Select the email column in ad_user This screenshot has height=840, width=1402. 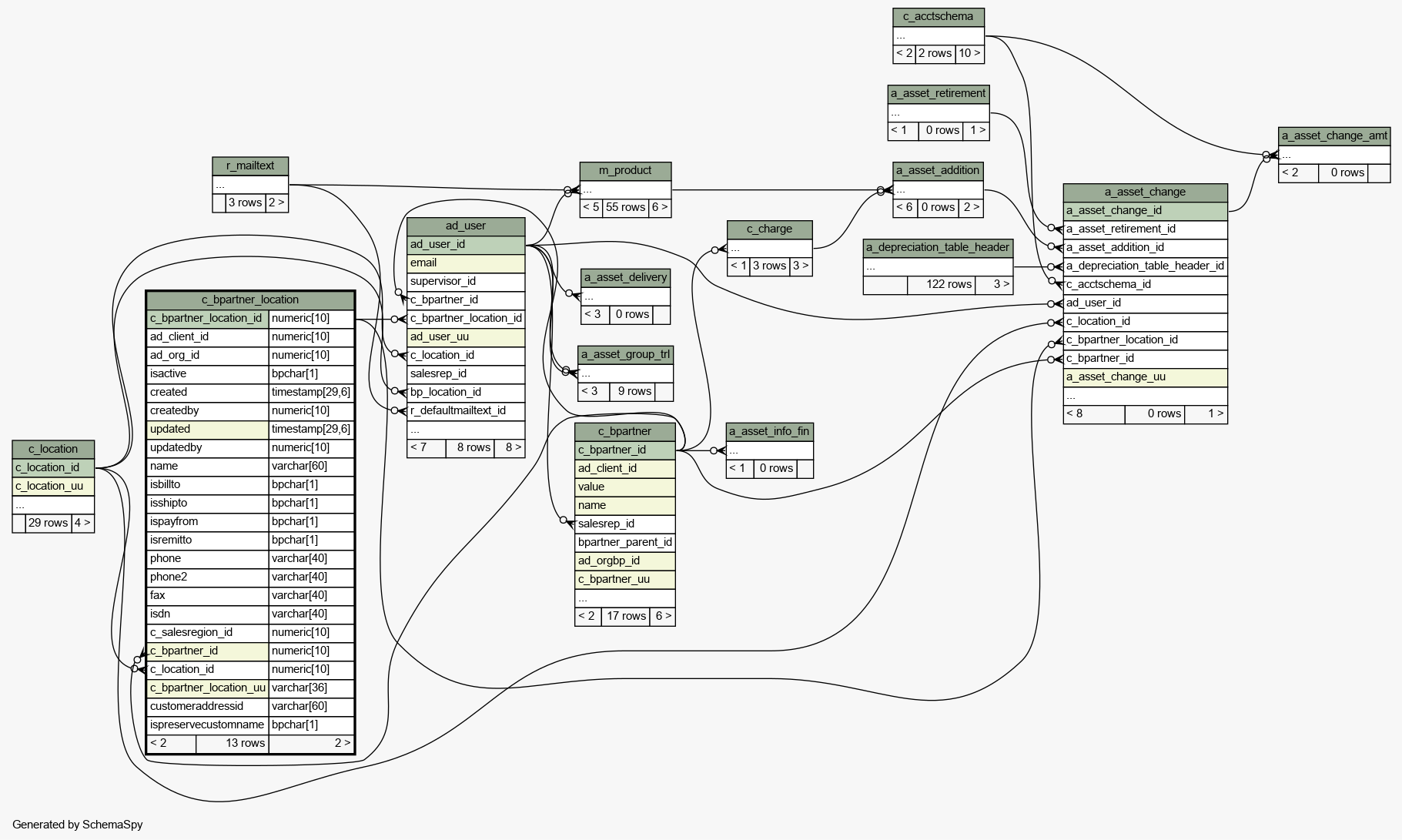coord(466,263)
